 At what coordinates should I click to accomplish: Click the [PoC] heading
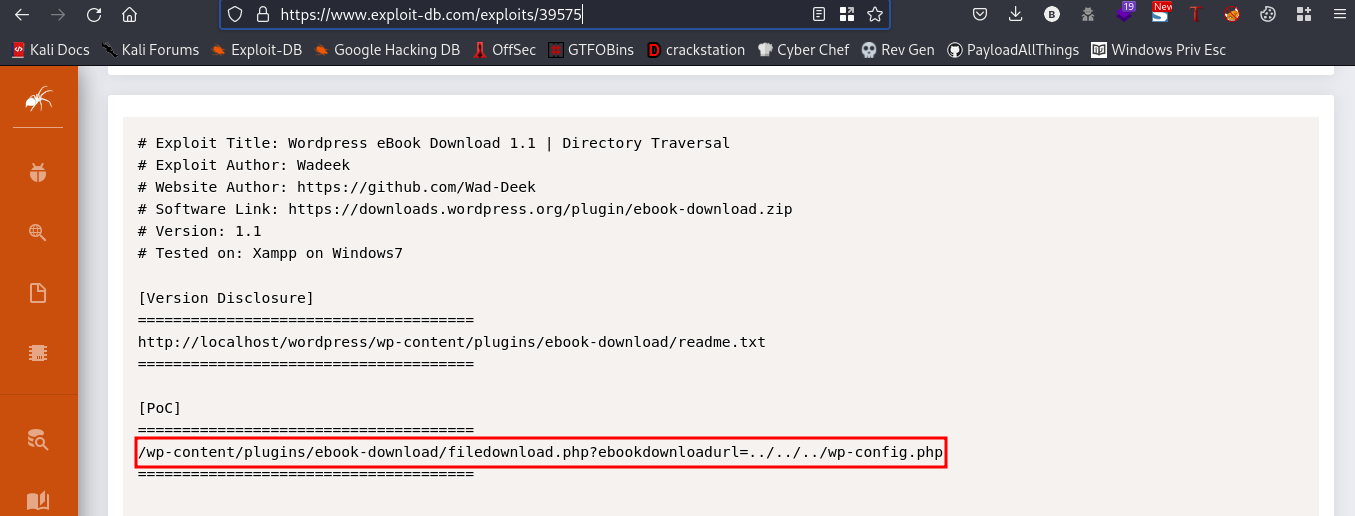coord(160,408)
